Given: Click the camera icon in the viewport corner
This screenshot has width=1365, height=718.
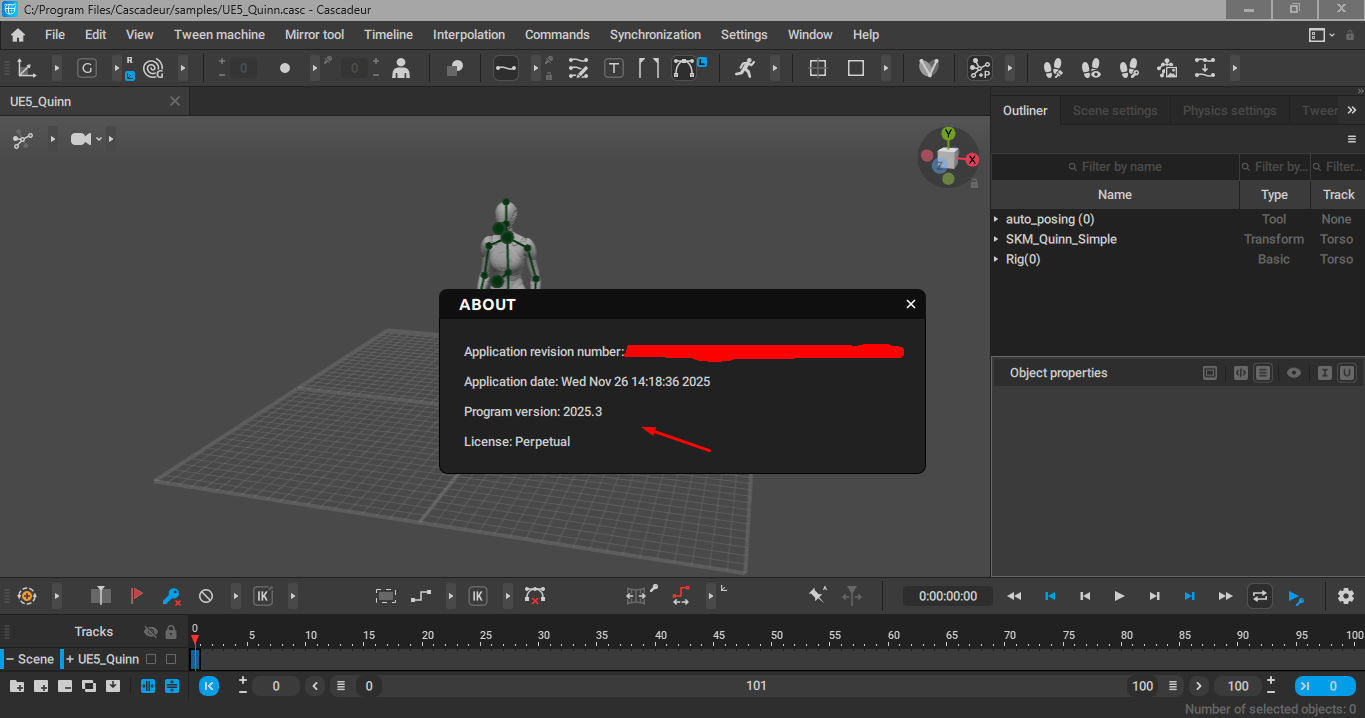Looking at the screenshot, I should pos(81,139).
